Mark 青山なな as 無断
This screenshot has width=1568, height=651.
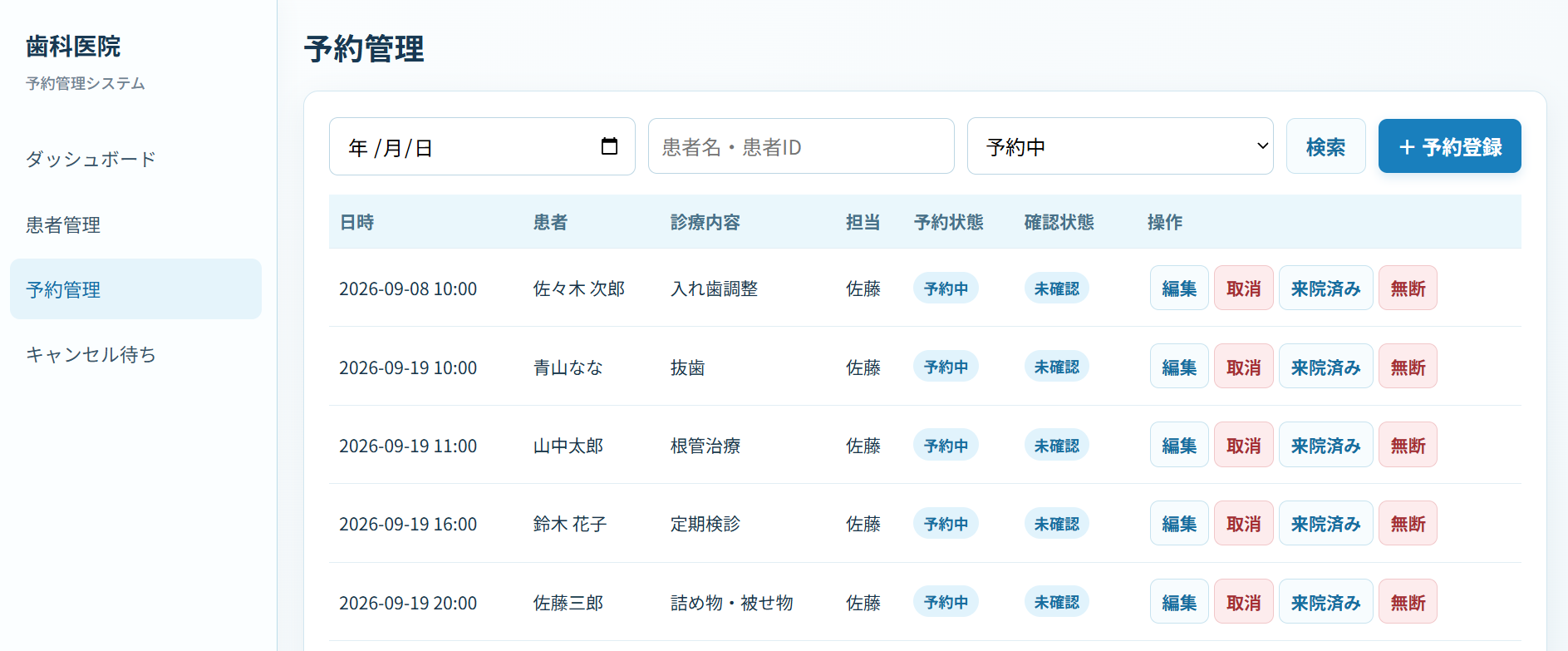(1408, 367)
